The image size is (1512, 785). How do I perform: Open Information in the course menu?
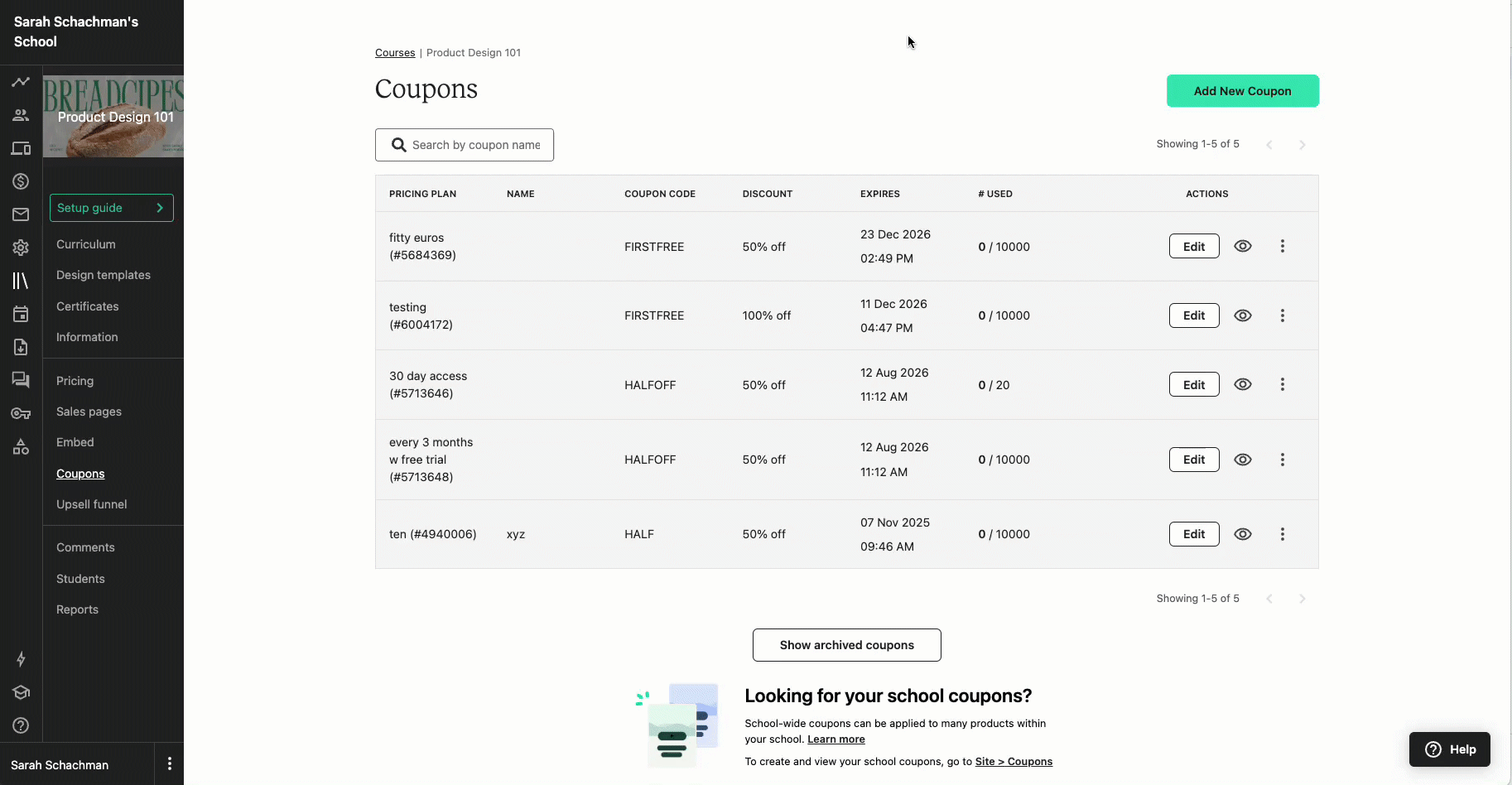tap(87, 337)
